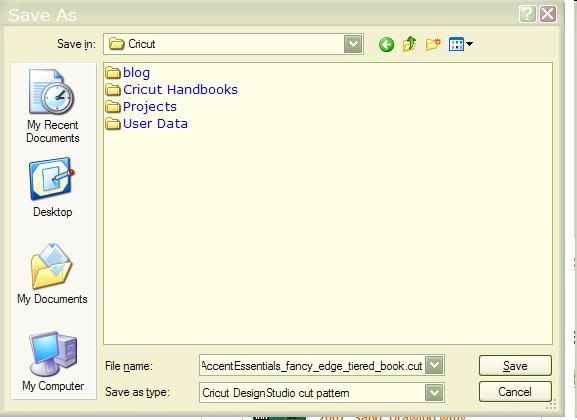577x420 pixels.
Task: Select the Cricut Handbooks folder
Action: pyautogui.click(x=171, y=89)
